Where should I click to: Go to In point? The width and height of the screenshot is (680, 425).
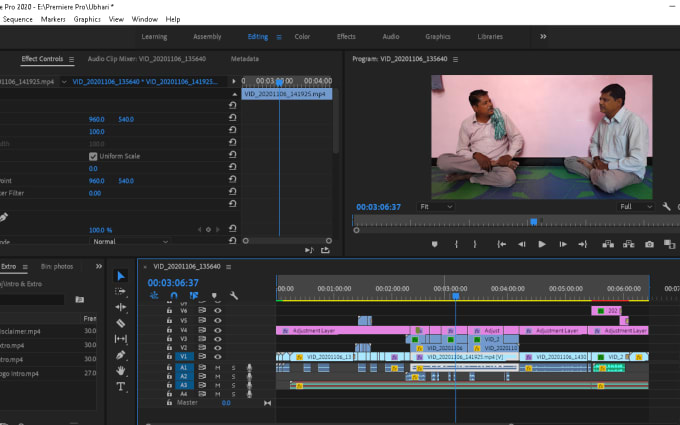(x=501, y=245)
